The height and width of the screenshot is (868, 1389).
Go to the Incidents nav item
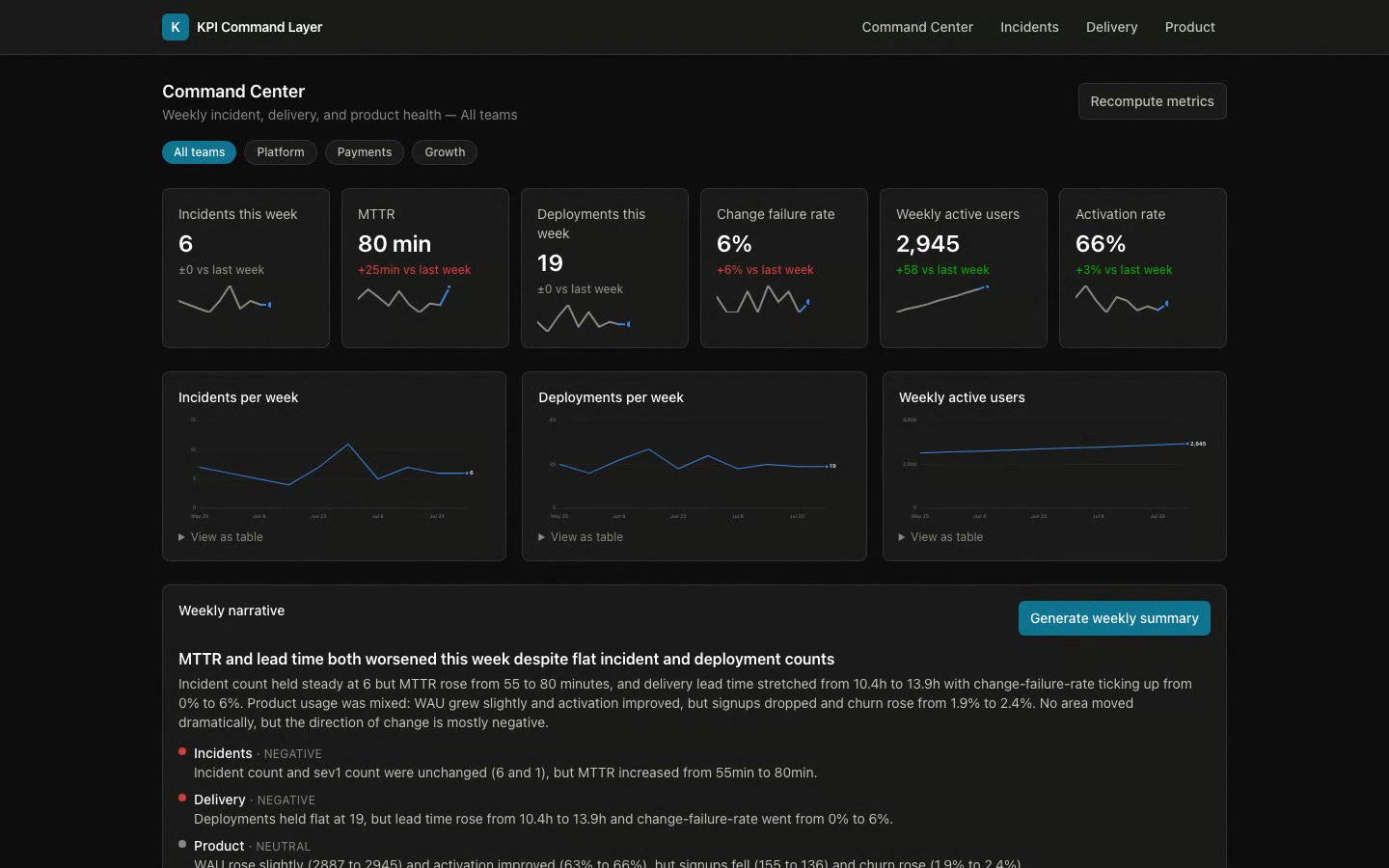[x=1029, y=27]
